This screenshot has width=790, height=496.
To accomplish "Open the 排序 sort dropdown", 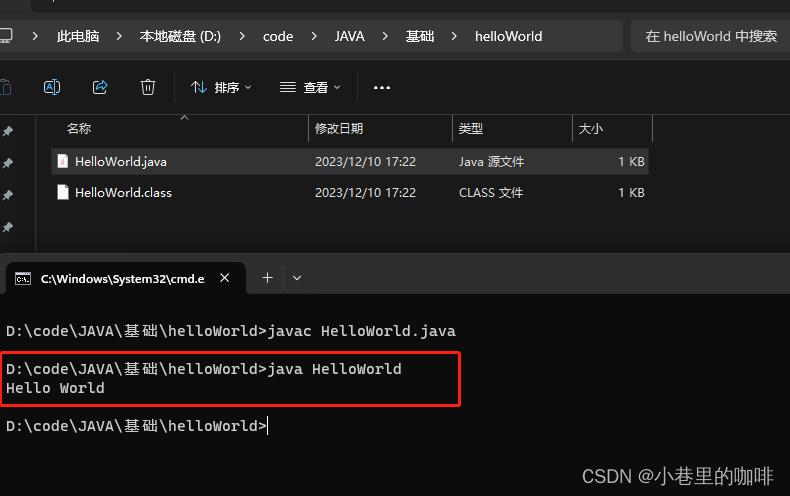I will [221, 88].
